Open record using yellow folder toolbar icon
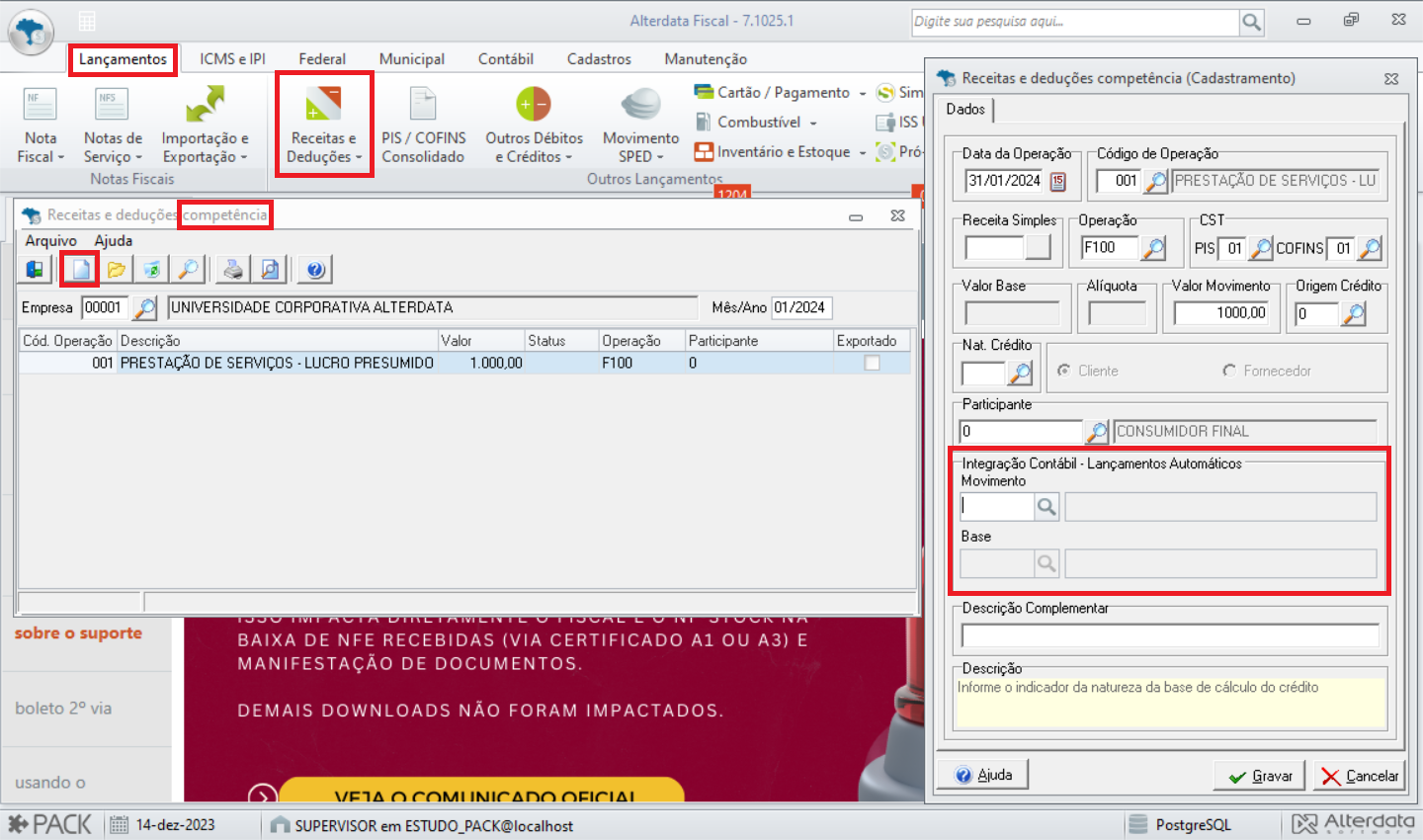The height and width of the screenshot is (840, 1423). pyautogui.click(x=117, y=269)
